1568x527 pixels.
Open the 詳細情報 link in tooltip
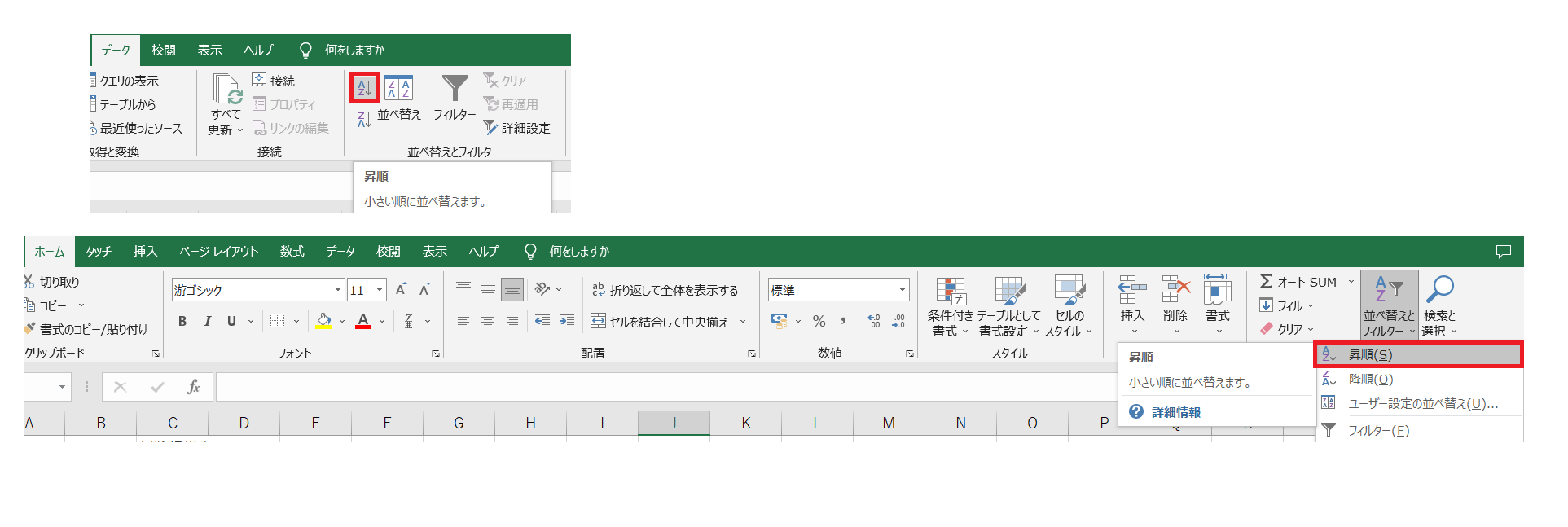click(x=1176, y=412)
